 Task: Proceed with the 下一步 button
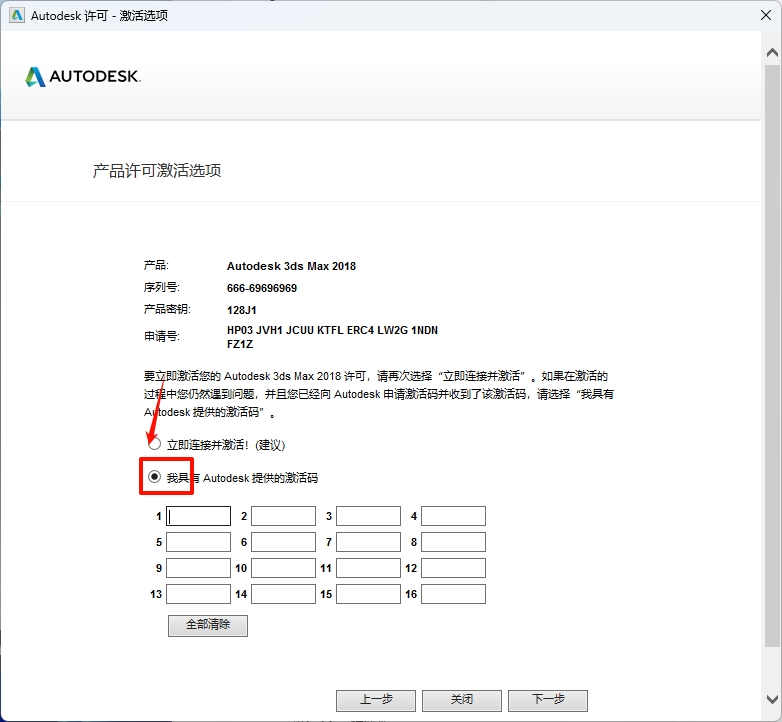(547, 700)
